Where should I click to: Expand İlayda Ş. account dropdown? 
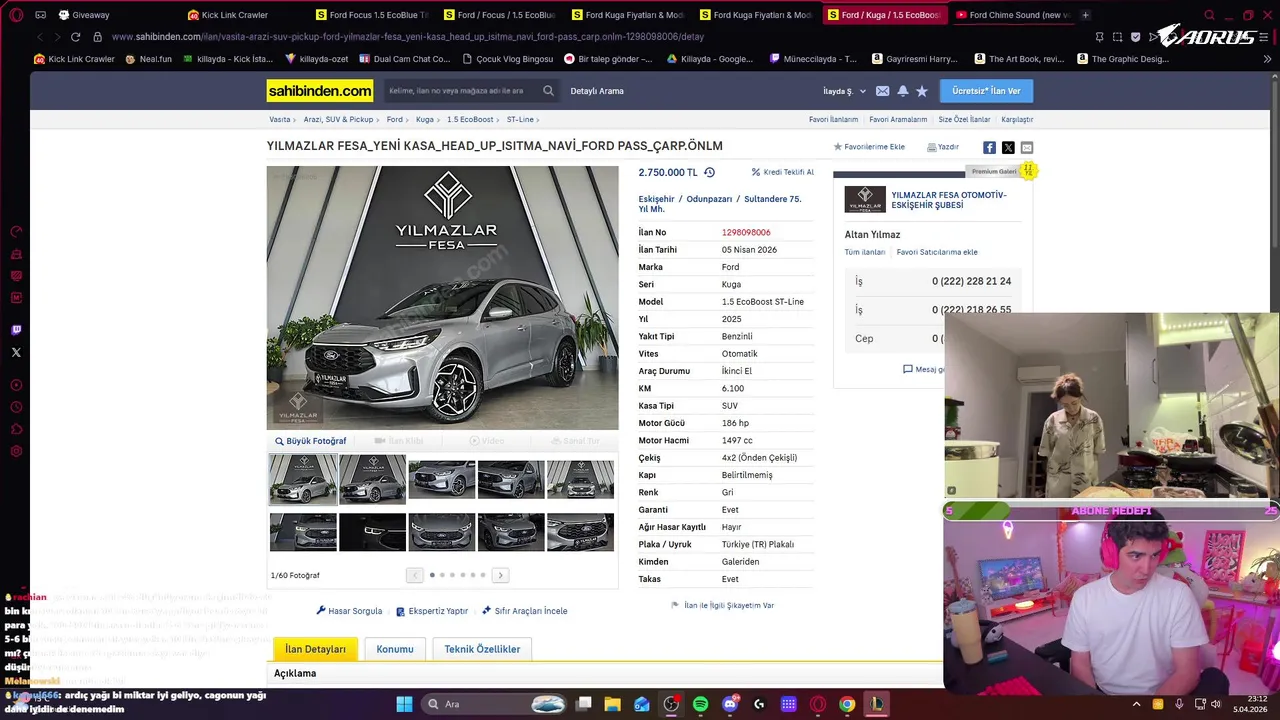pos(844,91)
